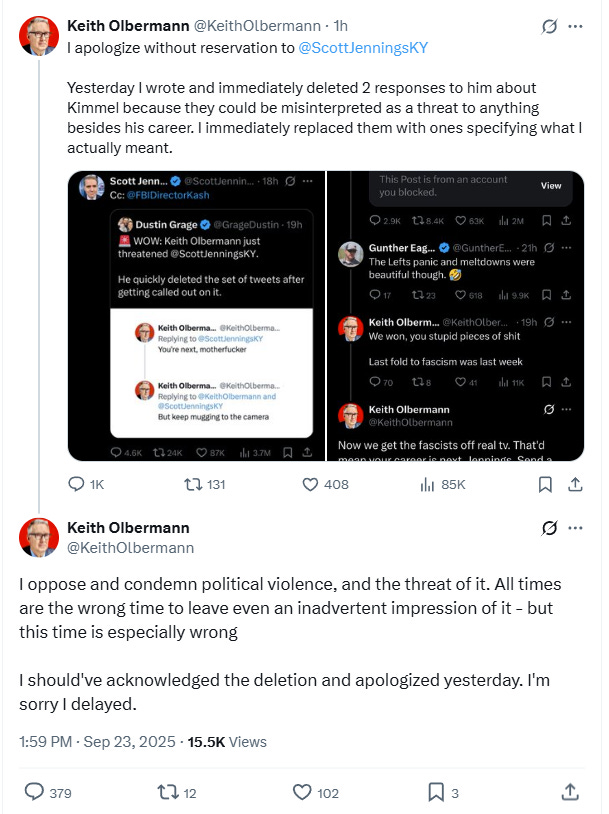609x814 pixels.
Task: Share the first apology post
Action: pyautogui.click(x=575, y=484)
